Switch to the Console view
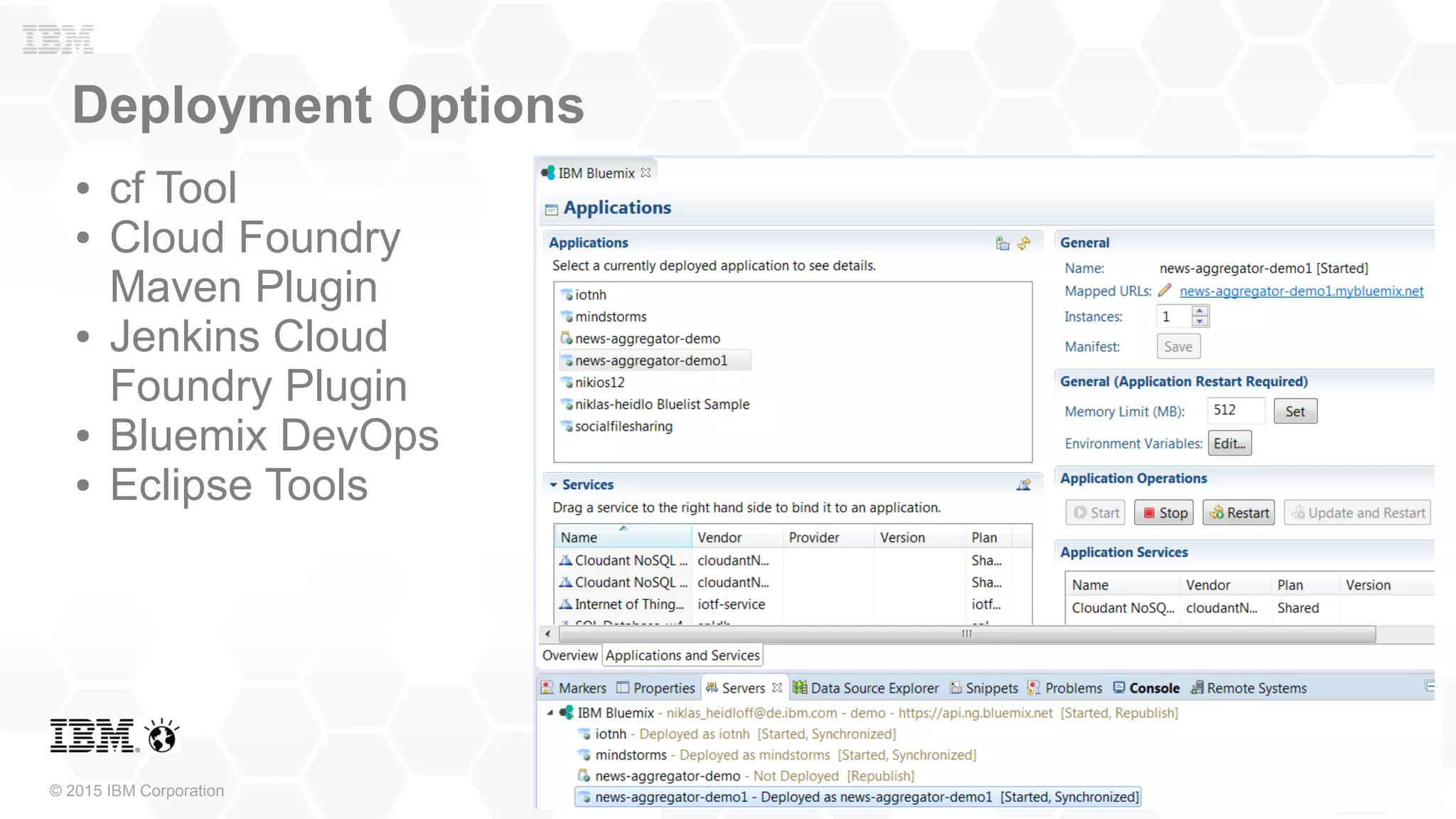The width and height of the screenshot is (1456, 819). tap(1146, 688)
